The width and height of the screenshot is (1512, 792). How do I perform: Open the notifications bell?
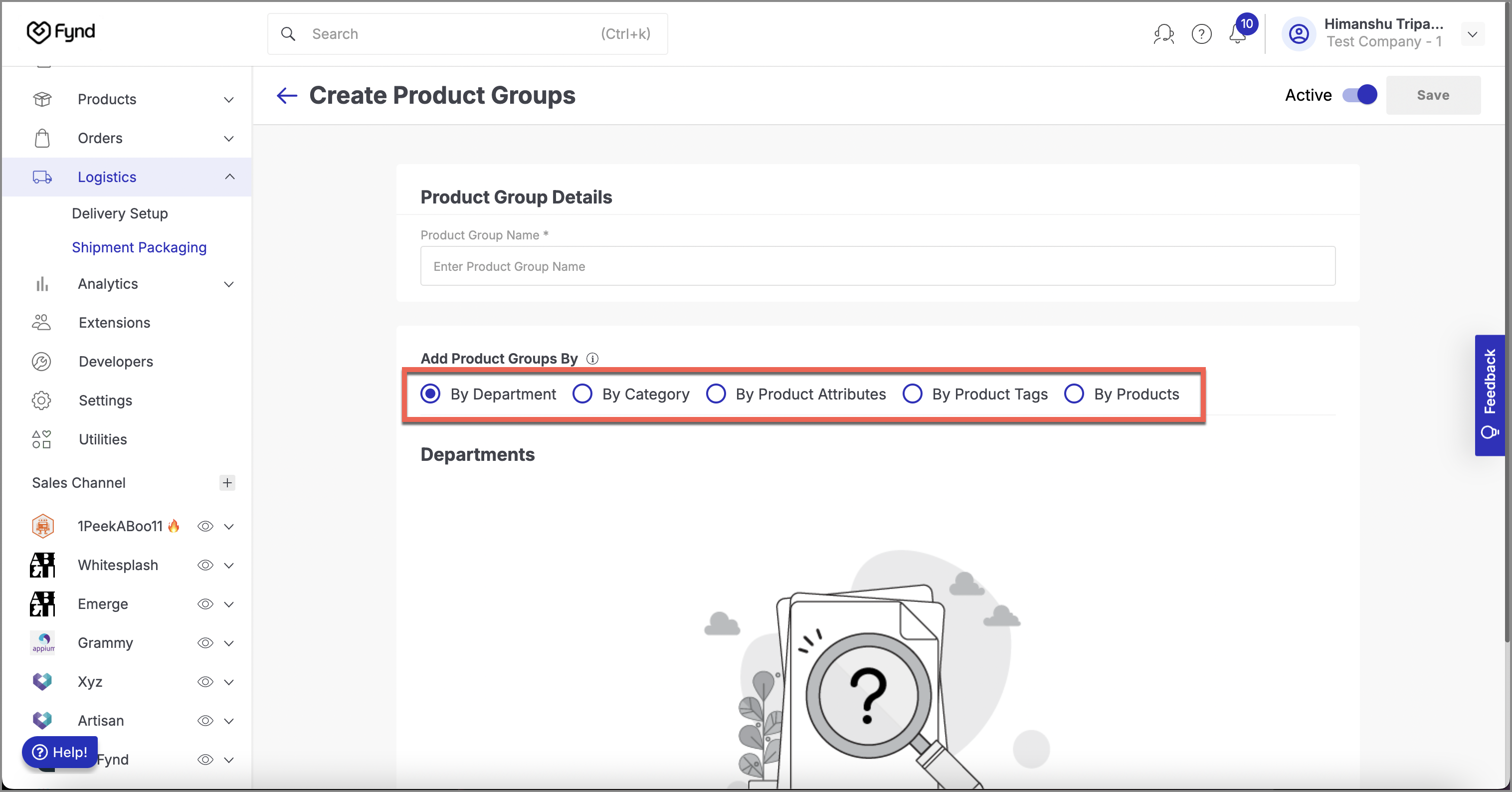1237,34
